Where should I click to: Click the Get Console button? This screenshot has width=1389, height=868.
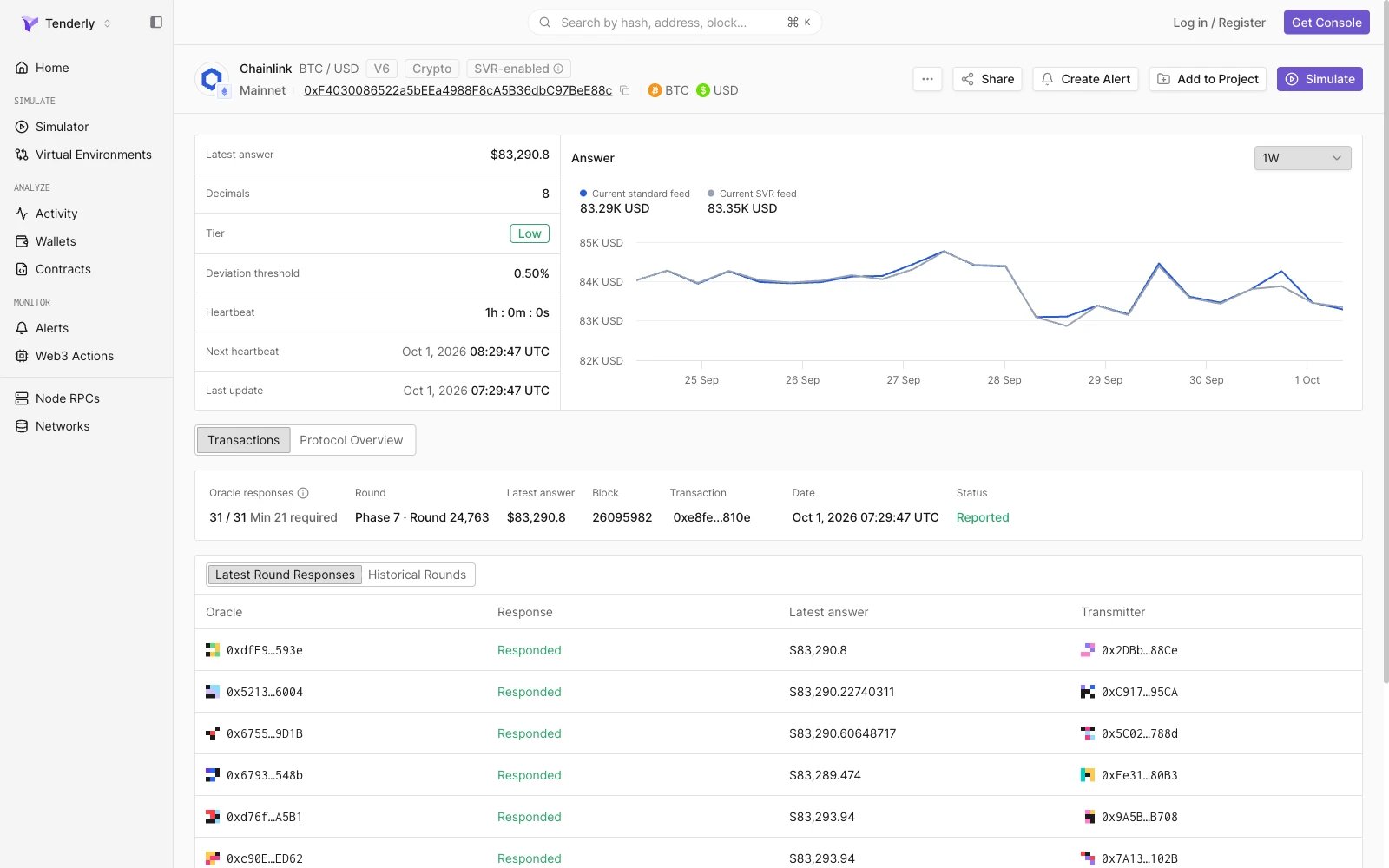coord(1326,23)
